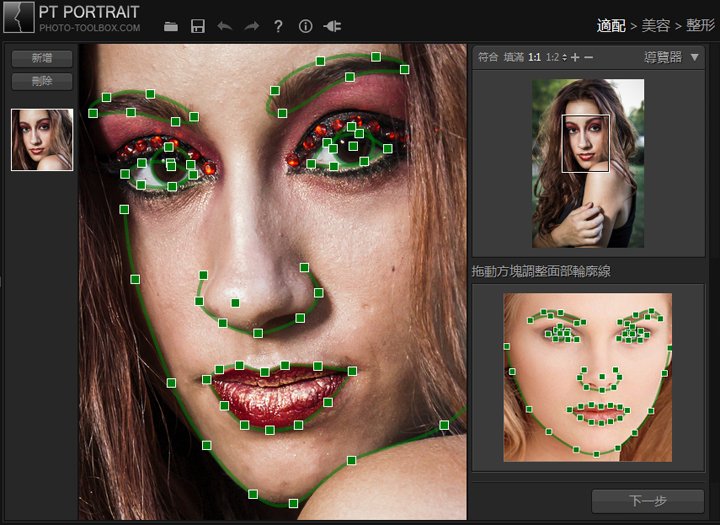Open help with the question mark icon

point(279,26)
